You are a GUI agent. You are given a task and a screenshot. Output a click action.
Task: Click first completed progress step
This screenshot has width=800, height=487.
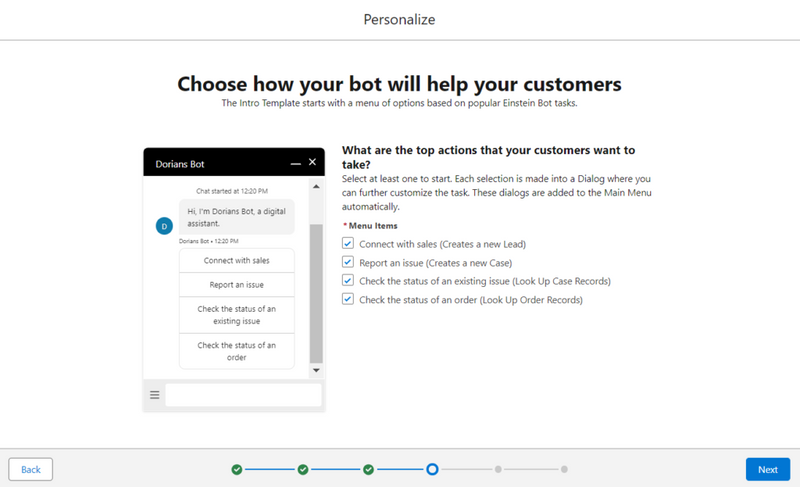(x=237, y=469)
